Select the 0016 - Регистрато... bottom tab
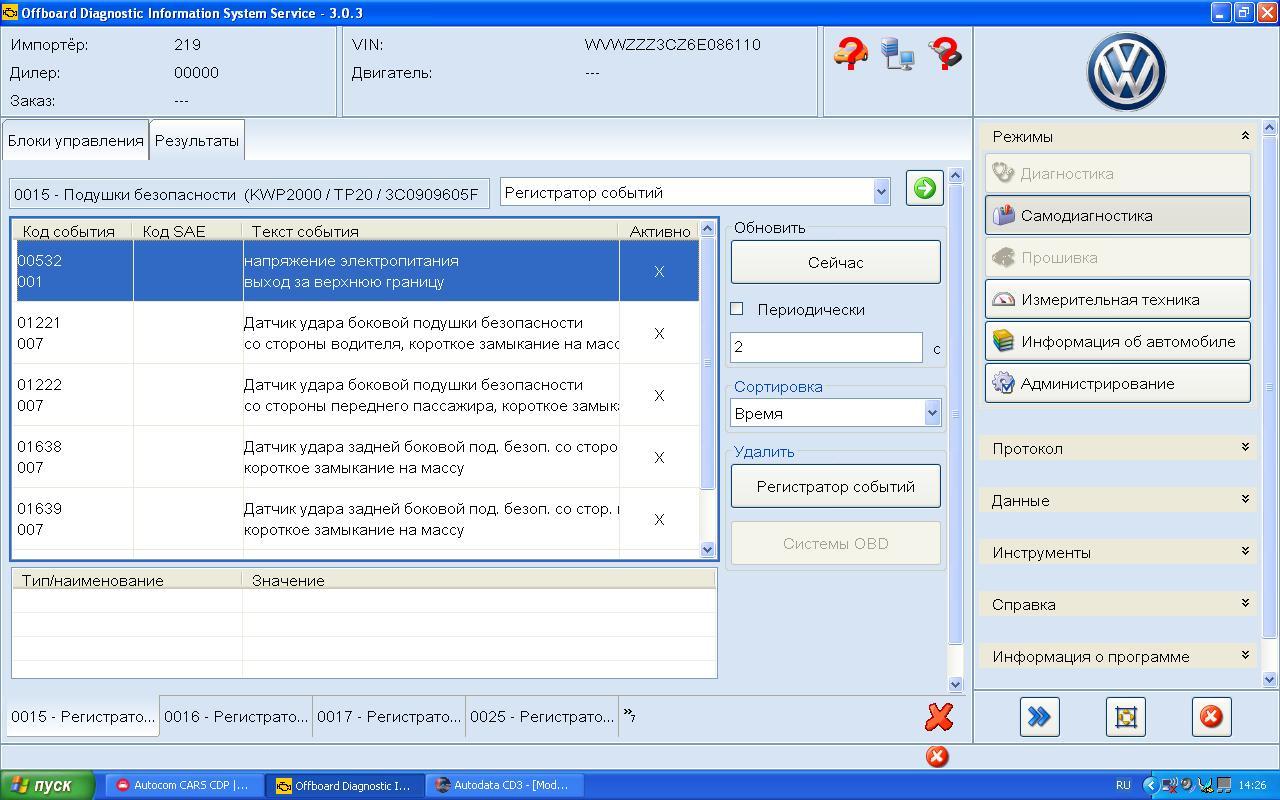Screen dimensions: 1280x800 click(x=236, y=717)
